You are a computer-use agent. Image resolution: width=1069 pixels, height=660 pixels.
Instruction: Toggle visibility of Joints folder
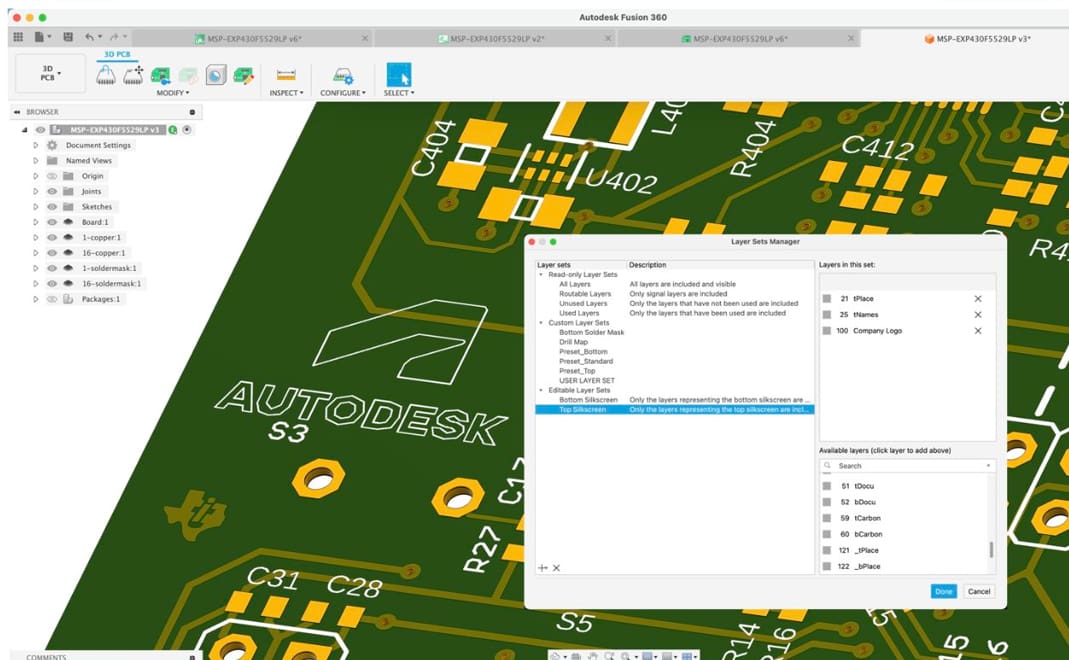tap(52, 192)
